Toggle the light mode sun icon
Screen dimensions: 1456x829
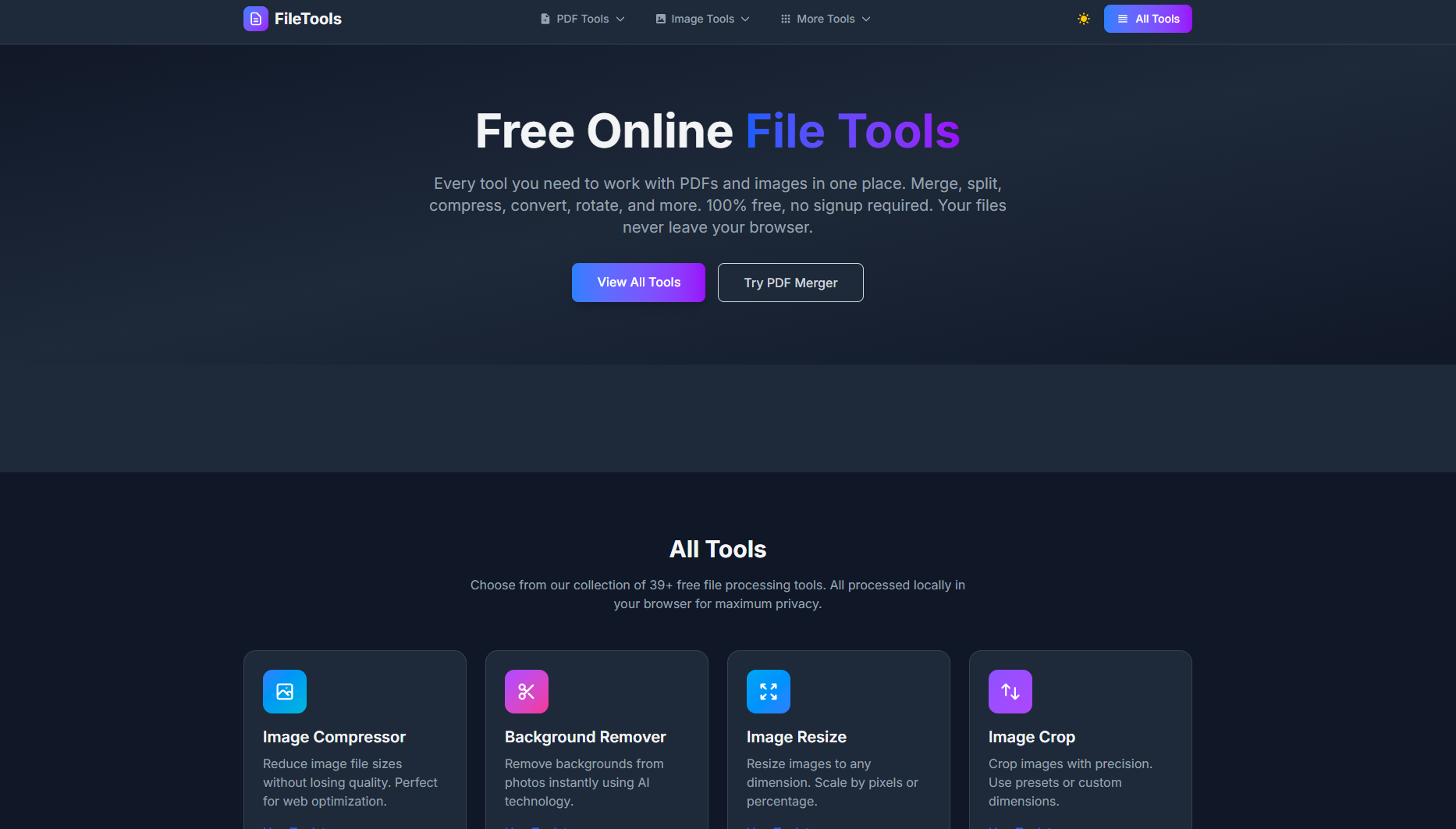point(1083,18)
